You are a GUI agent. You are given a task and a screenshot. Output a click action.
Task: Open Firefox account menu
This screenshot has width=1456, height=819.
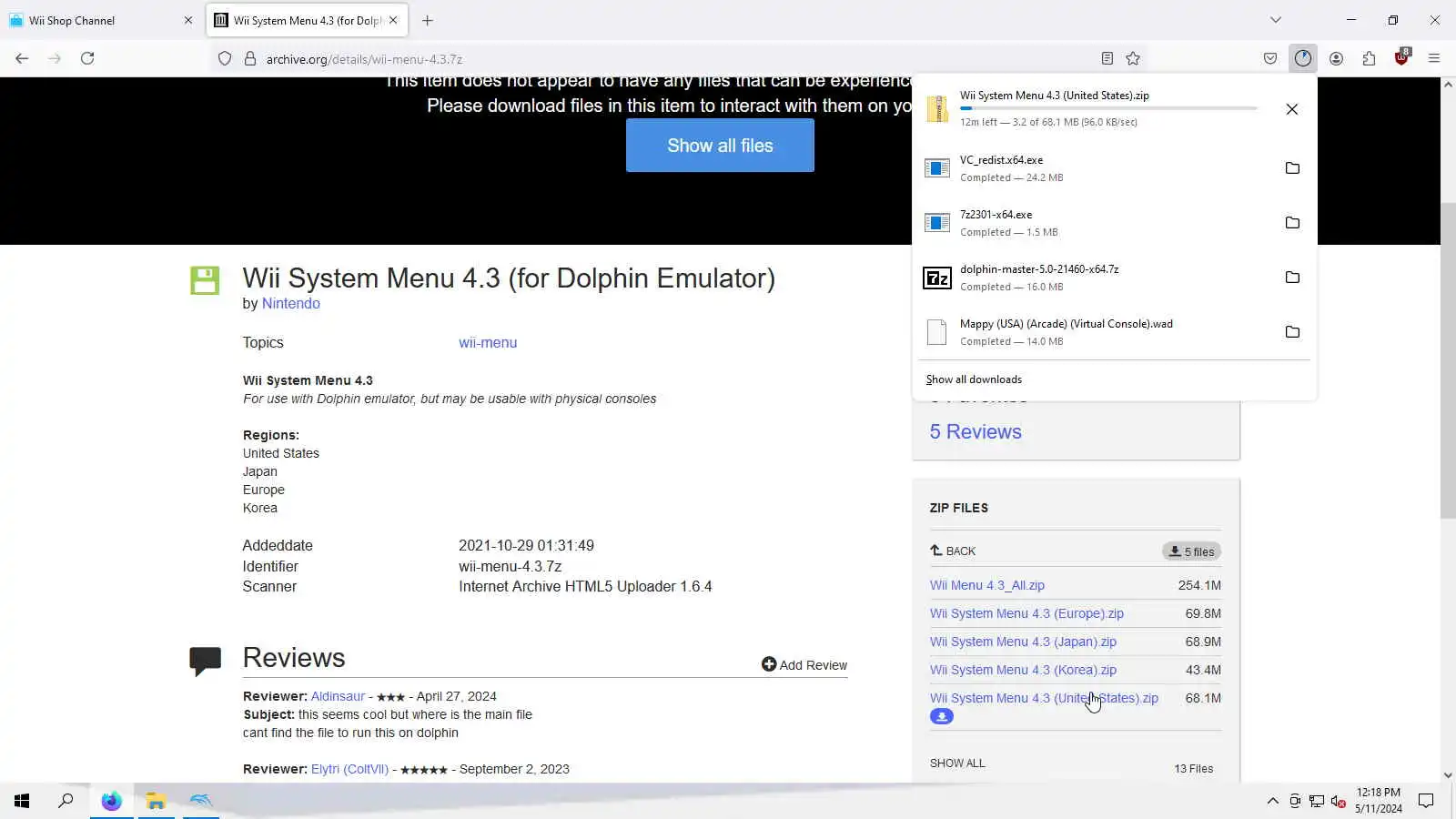click(x=1336, y=58)
